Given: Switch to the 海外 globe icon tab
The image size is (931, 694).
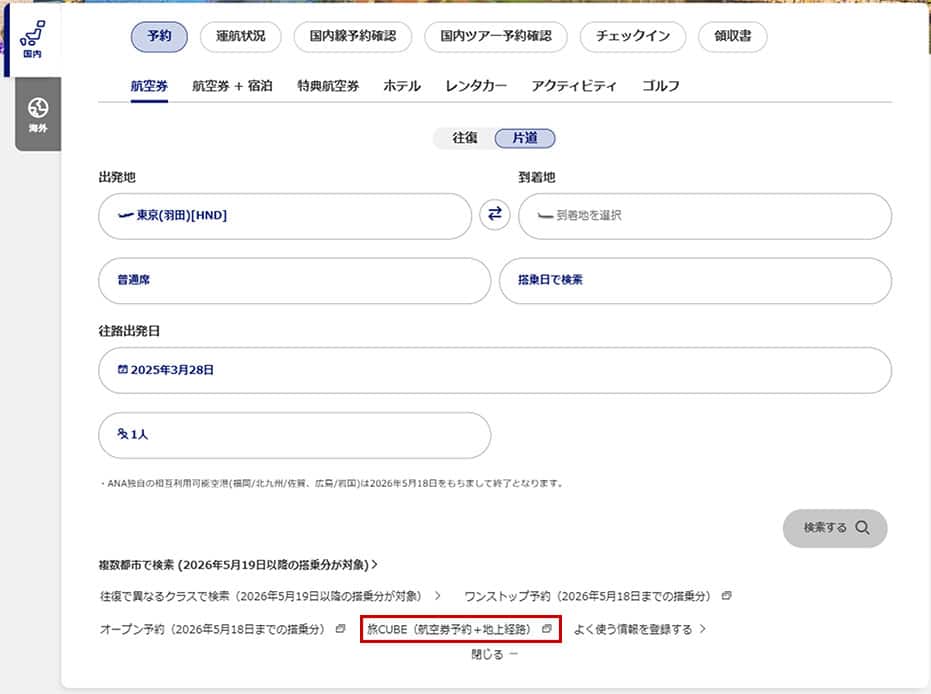Looking at the screenshot, I should pyautogui.click(x=38, y=113).
